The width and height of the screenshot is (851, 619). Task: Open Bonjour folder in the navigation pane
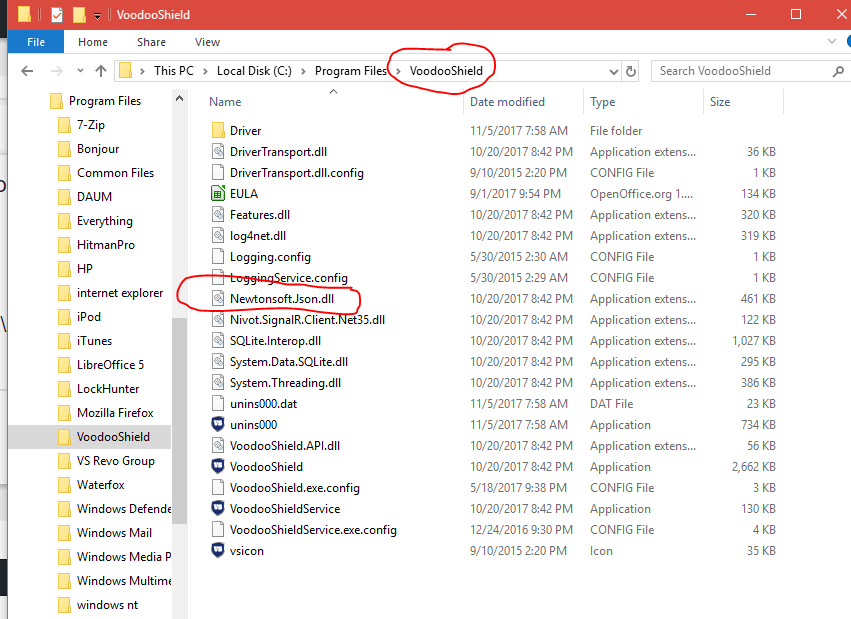tap(98, 149)
